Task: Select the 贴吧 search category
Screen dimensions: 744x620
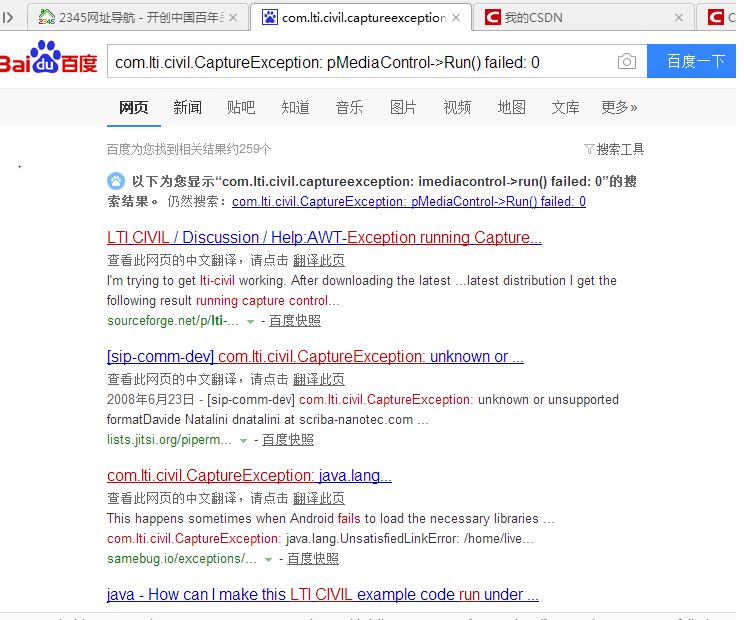Action: (241, 108)
